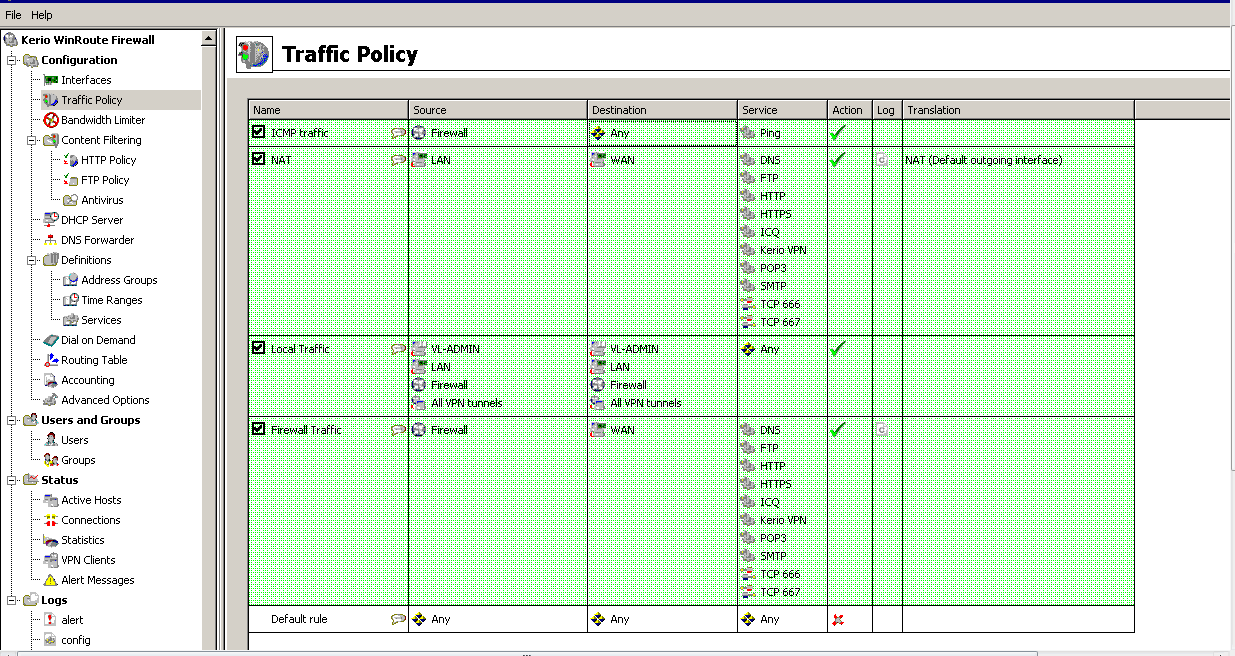Open Bandwidth Limiter icon in sidebar
1235x656 pixels.
[x=51, y=120]
